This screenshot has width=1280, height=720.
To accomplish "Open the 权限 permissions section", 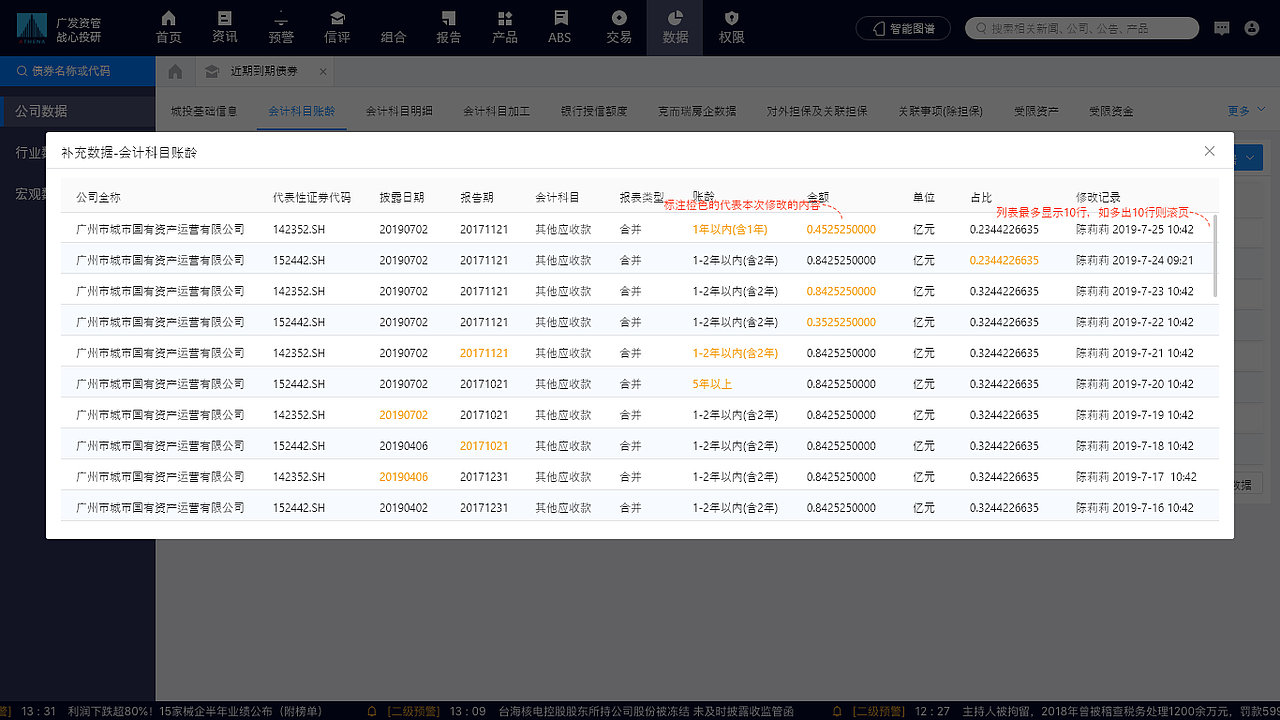I will 732,27.
